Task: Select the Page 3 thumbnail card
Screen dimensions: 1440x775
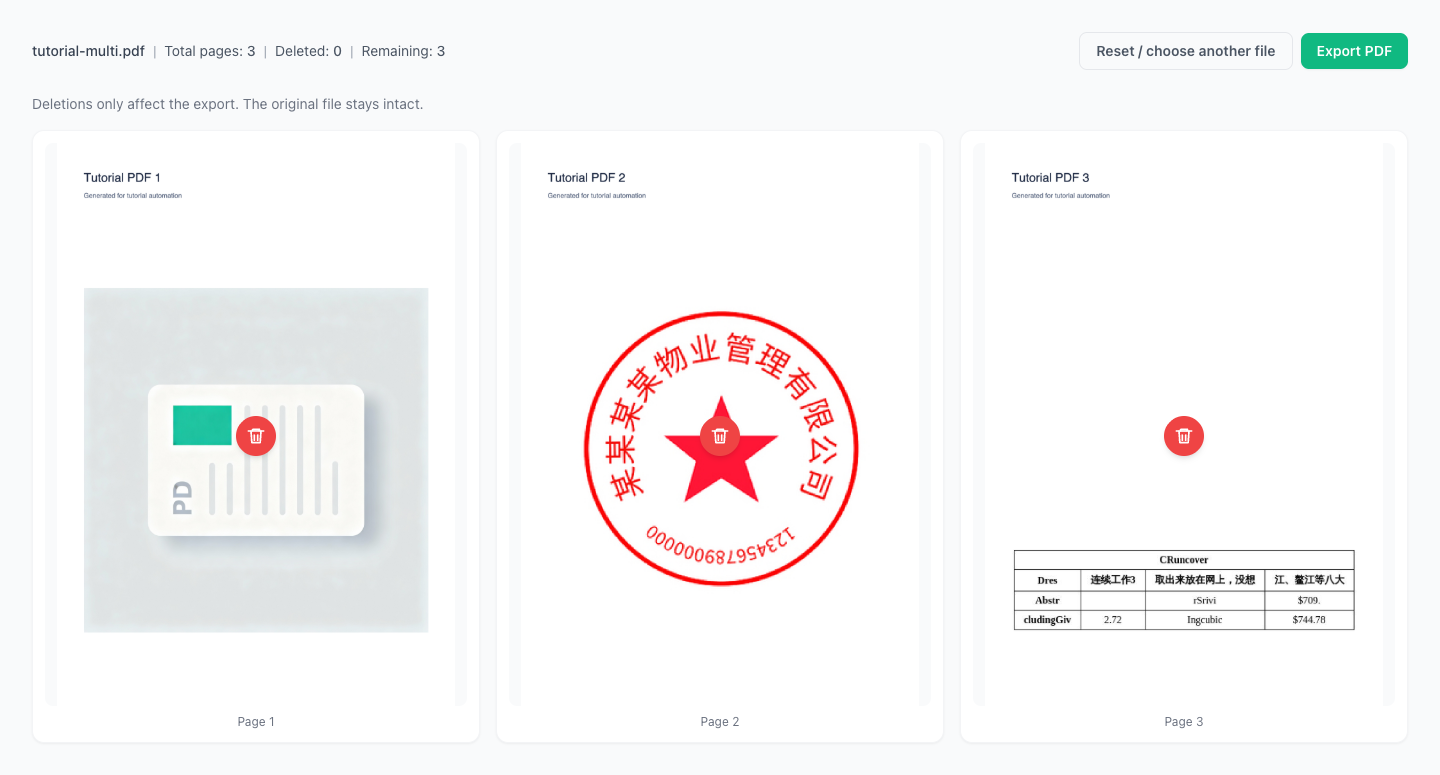Action: pyautogui.click(x=1183, y=250)
